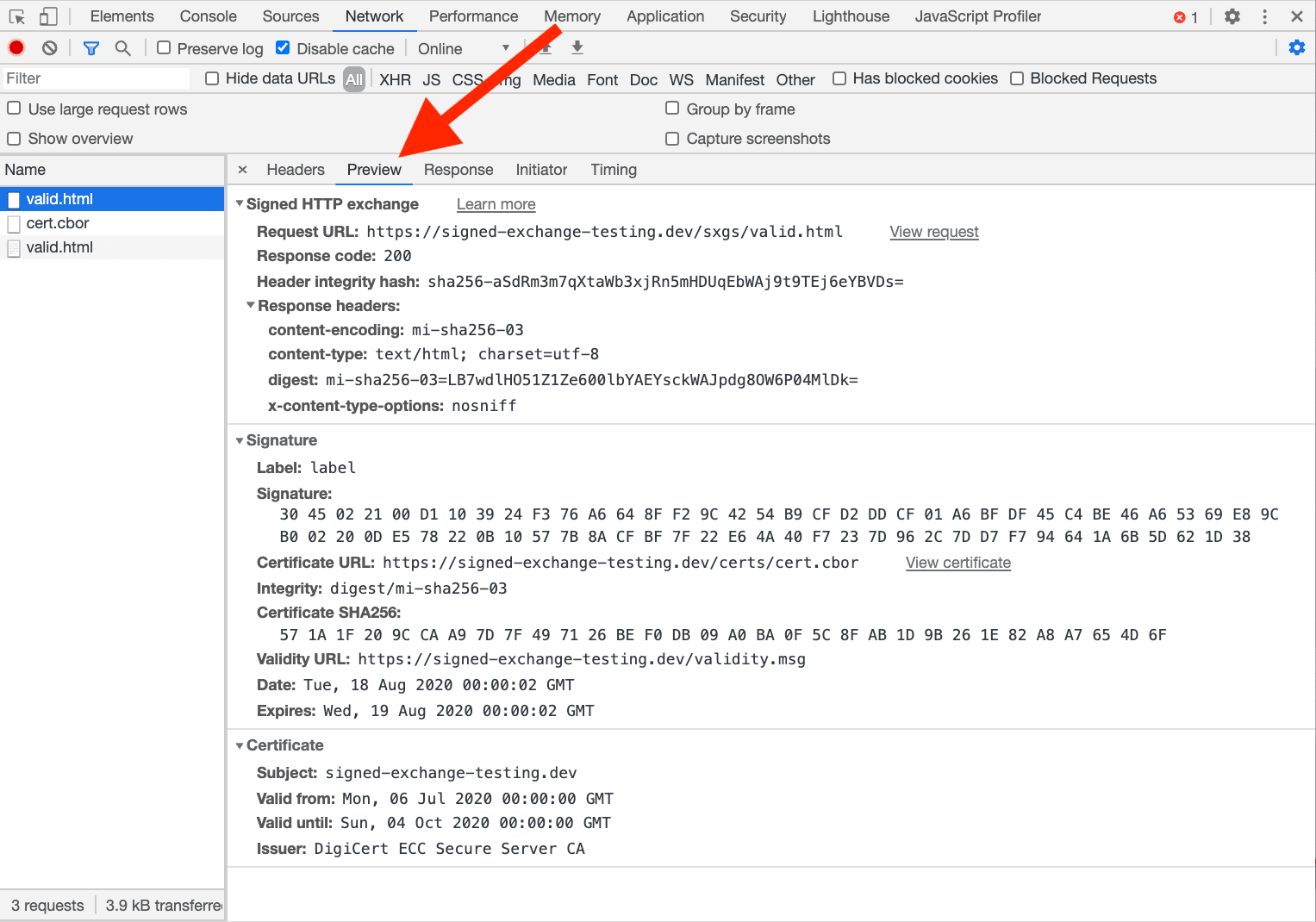Collapse the Response headers section
This screenshot has height=922, width=1316.
coord(250,306)
